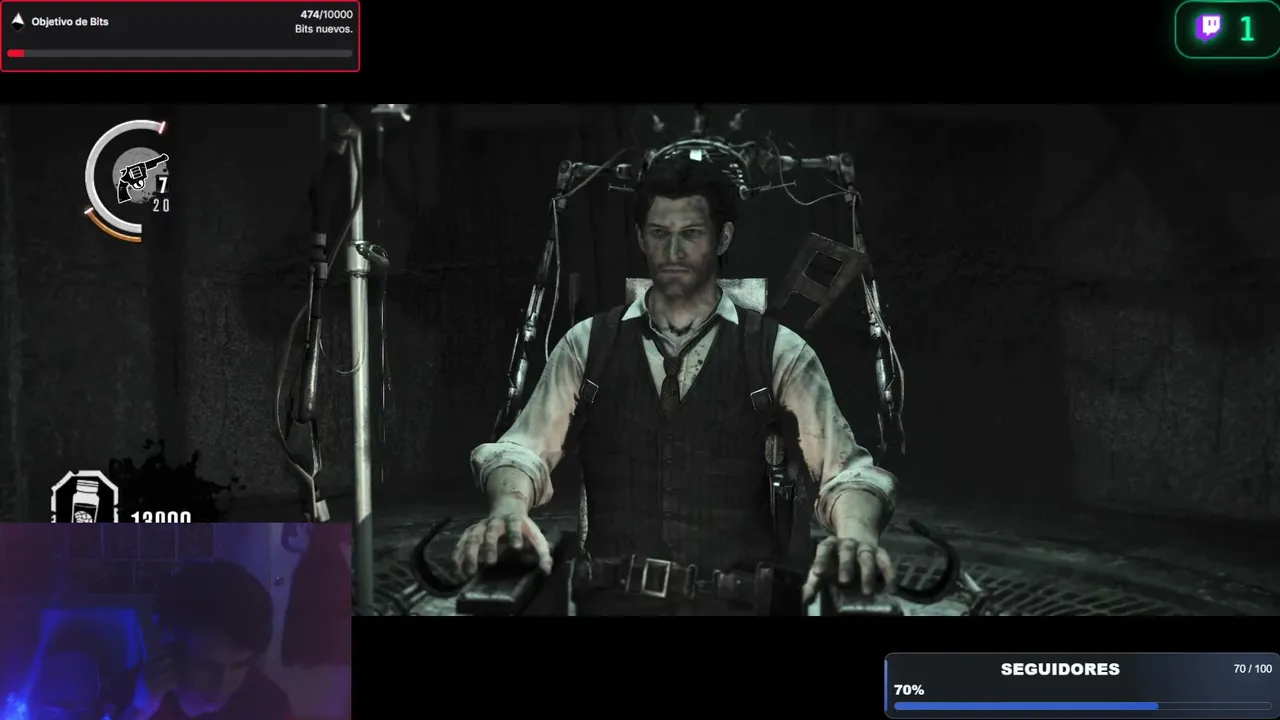Click the "Objetivo de Bits" label
The width and height of the screenshot is (1280, 720).
point(70,22)
